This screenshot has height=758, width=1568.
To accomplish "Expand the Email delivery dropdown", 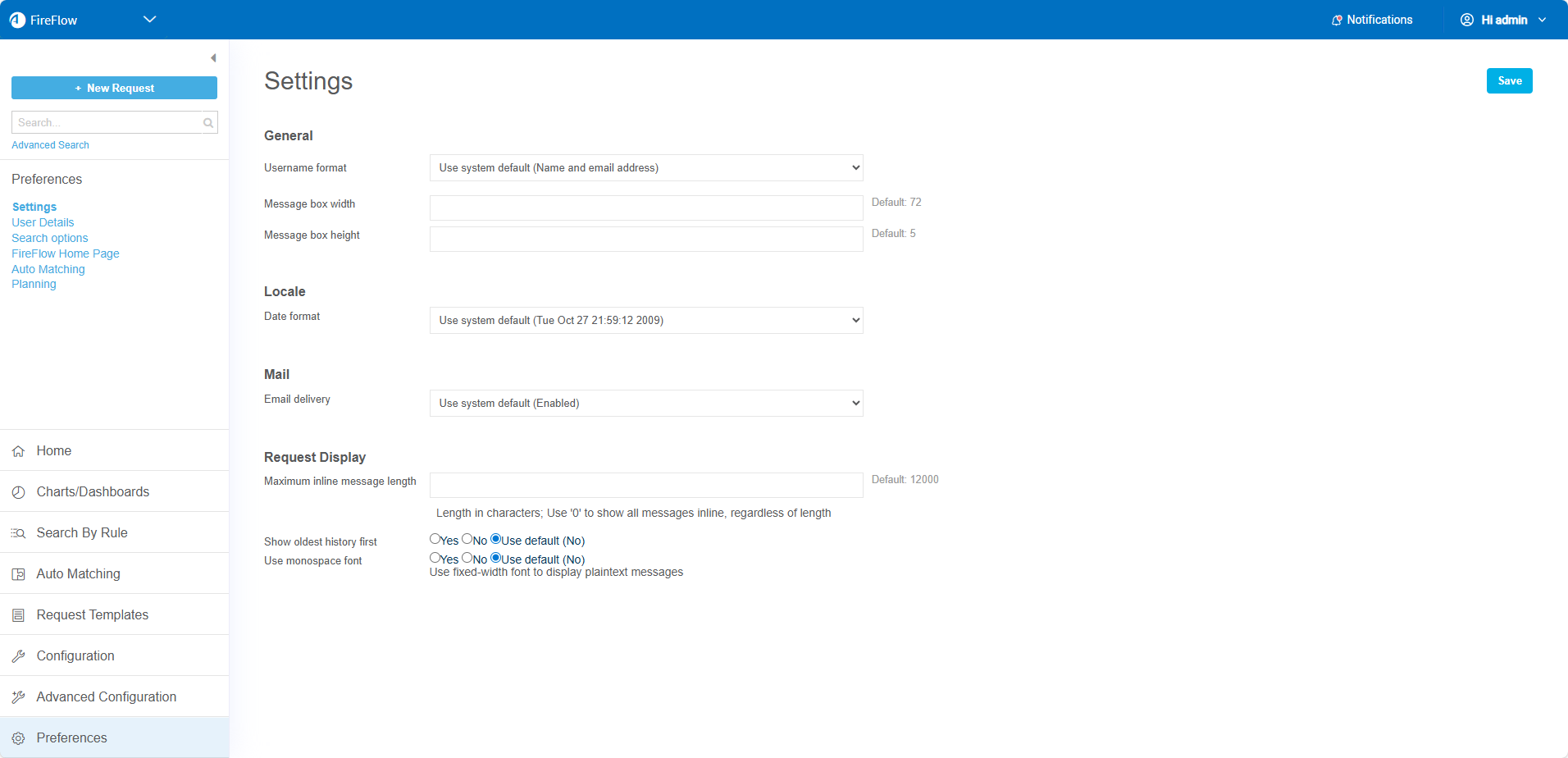I will 646,404.
